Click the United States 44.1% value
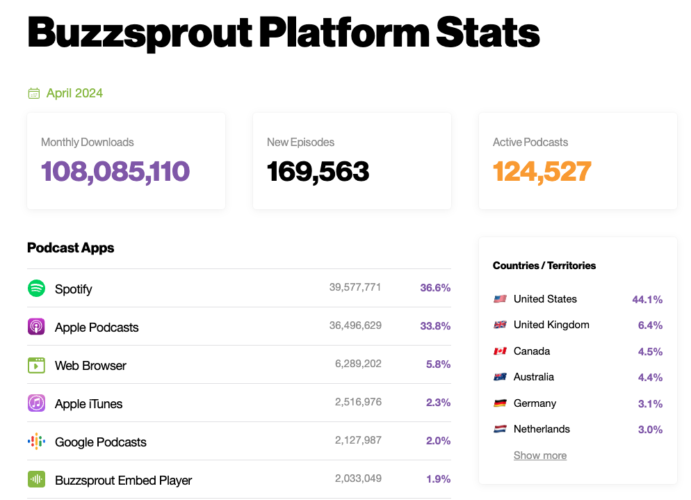 (x=647, y=300)
